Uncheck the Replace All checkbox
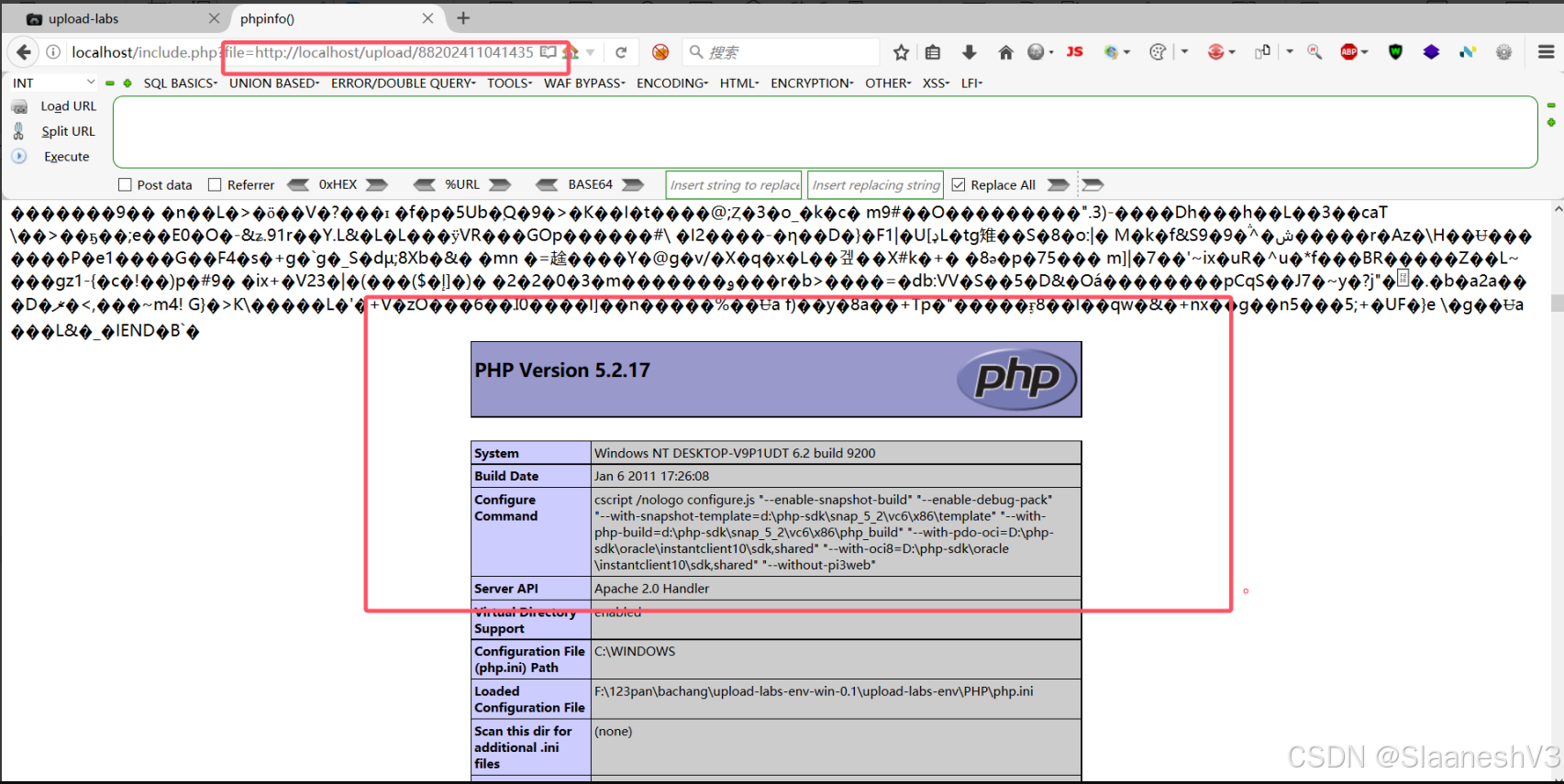1564x784 pixels. pos(959,184)
